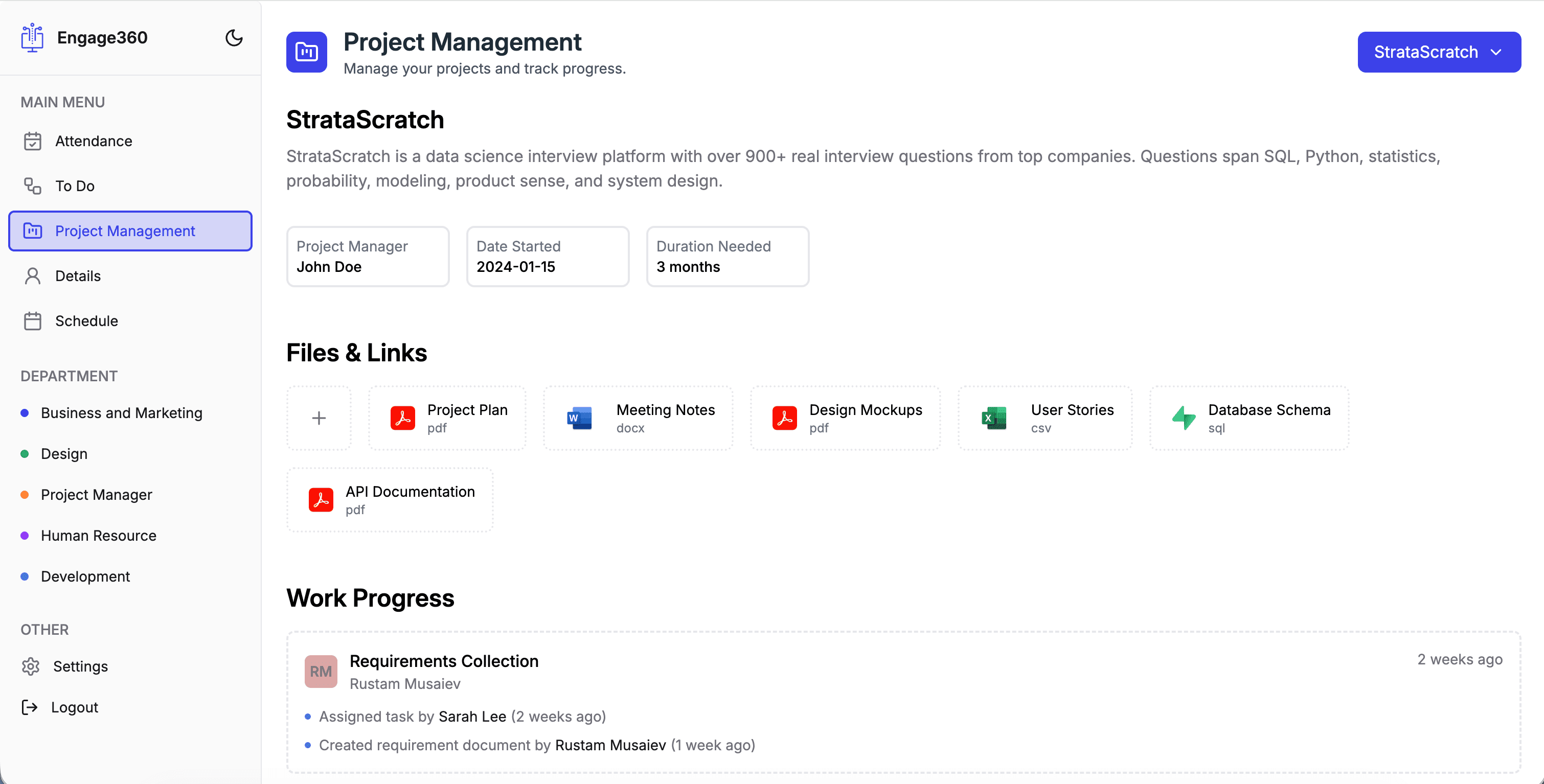Click the Requirements Collection task title
This screenshot has height=784, width=1544.
click(x=444, y=661)
